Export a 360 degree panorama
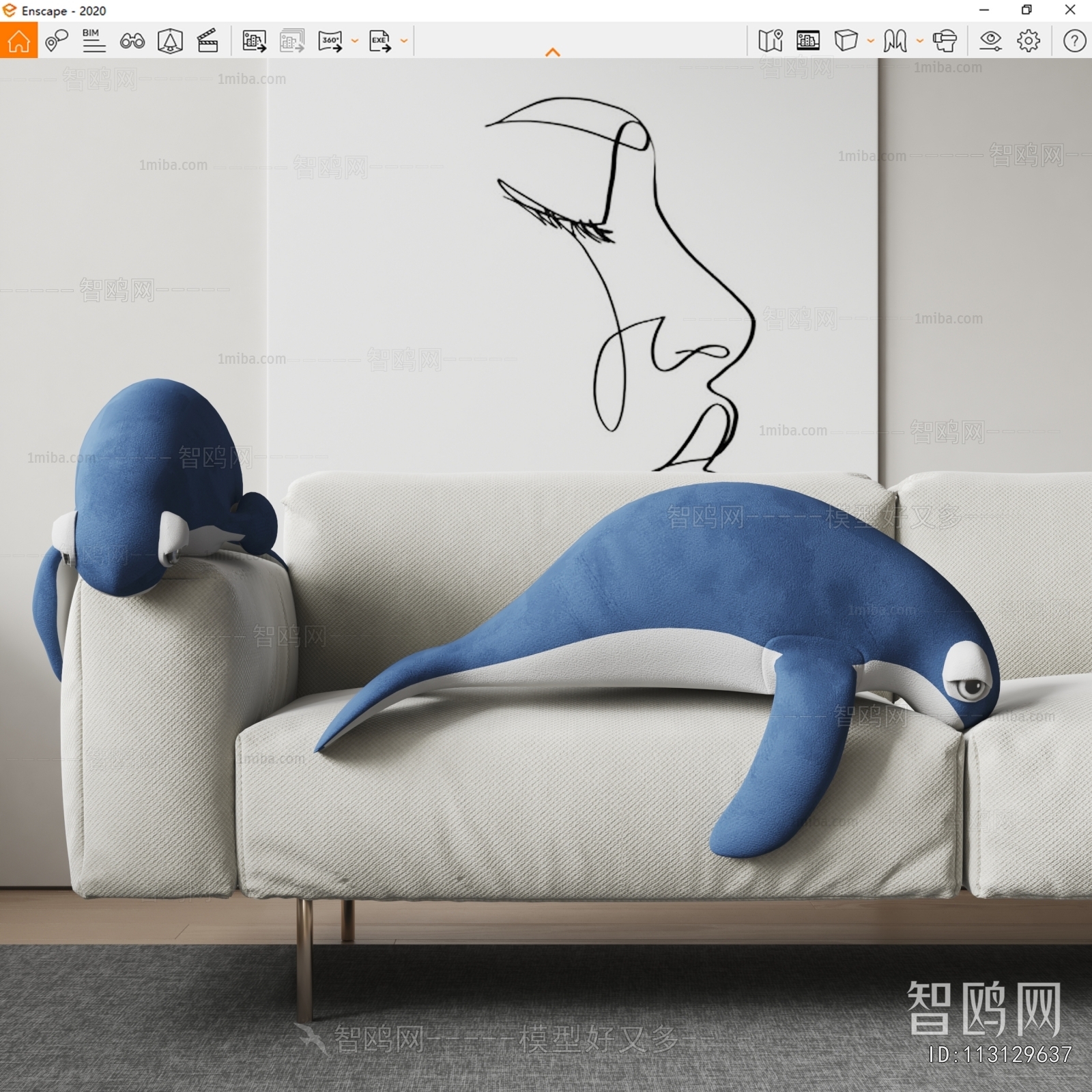Image resolution: width=1092 pixels, height=1092 pixels. (331, 41)
